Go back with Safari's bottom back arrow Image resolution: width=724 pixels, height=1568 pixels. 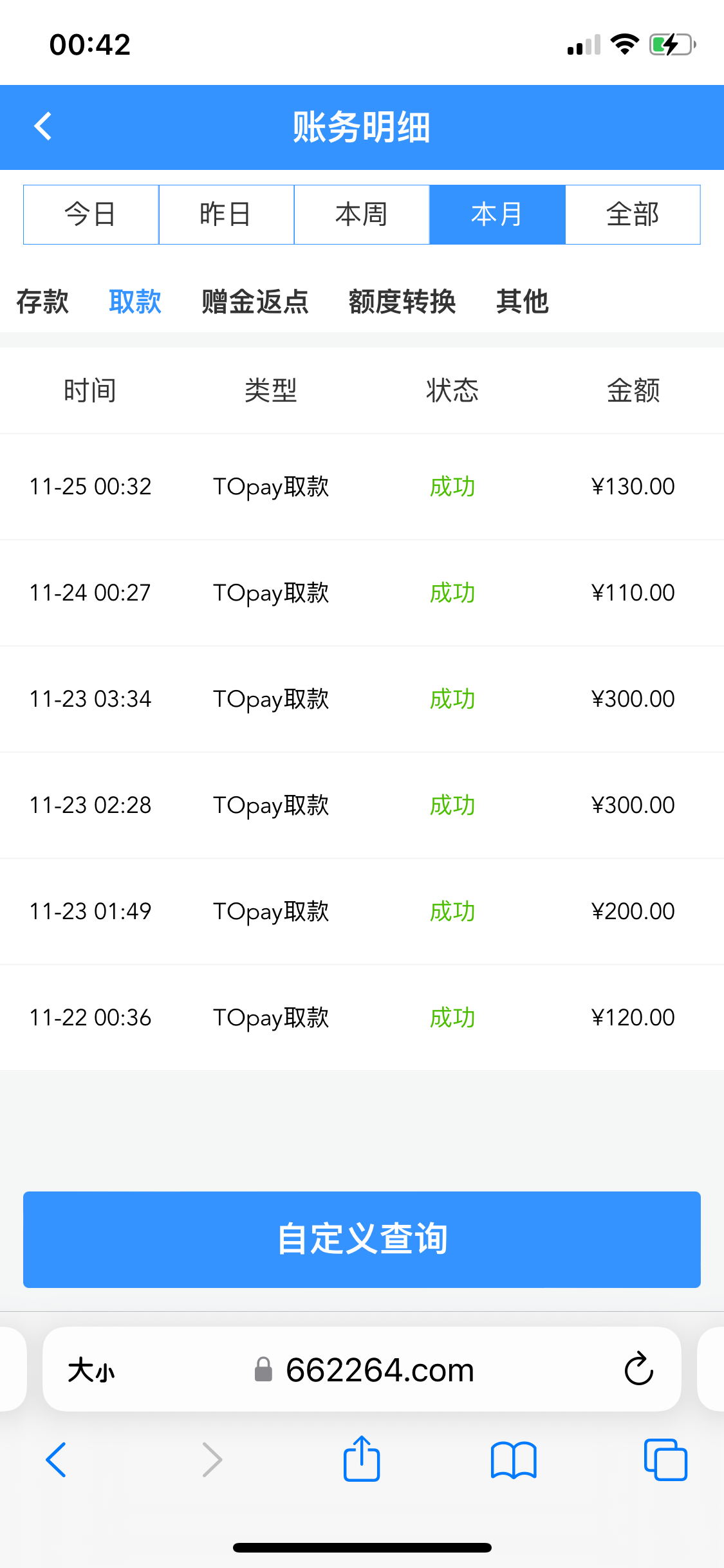tap(57, 1459)
